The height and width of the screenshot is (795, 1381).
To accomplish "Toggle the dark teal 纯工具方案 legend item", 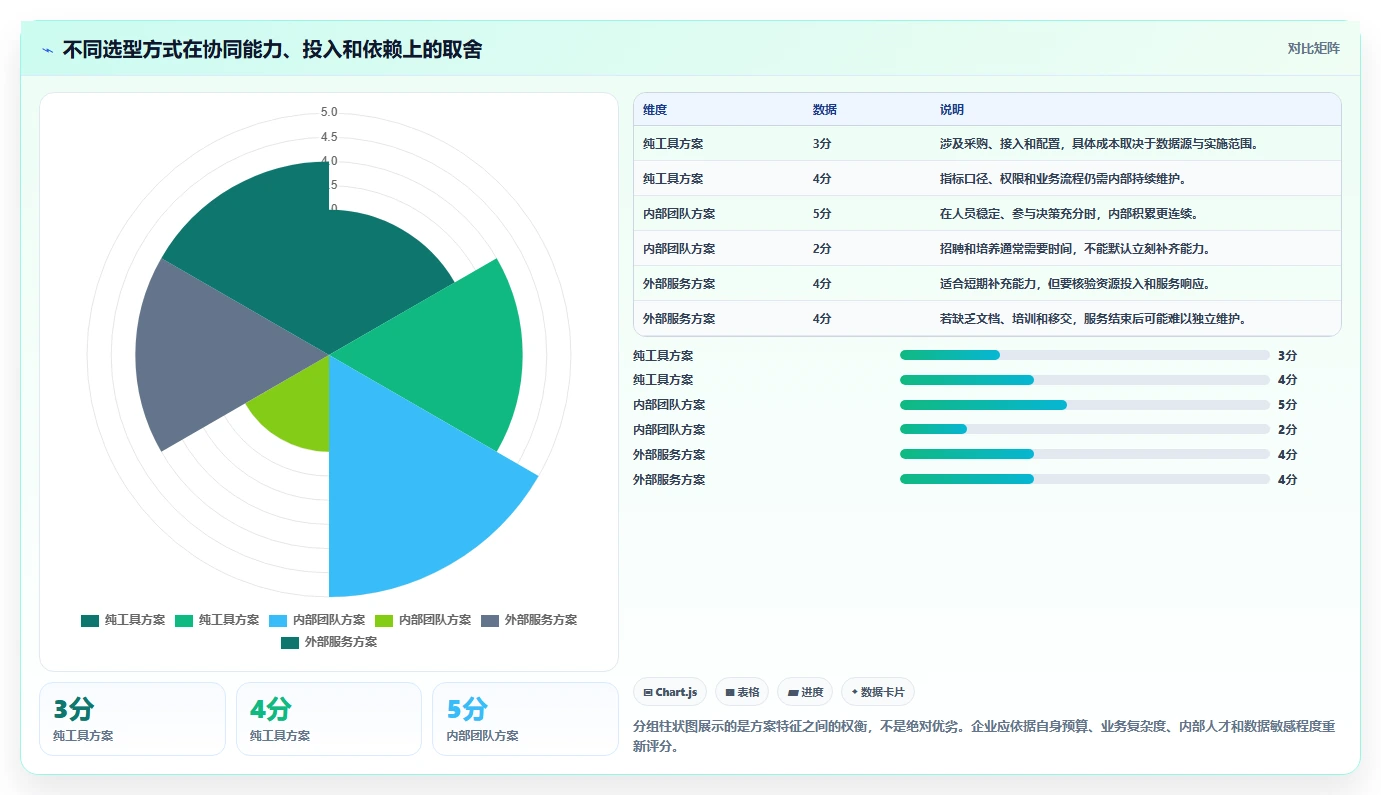I will (x=123, y=620).
